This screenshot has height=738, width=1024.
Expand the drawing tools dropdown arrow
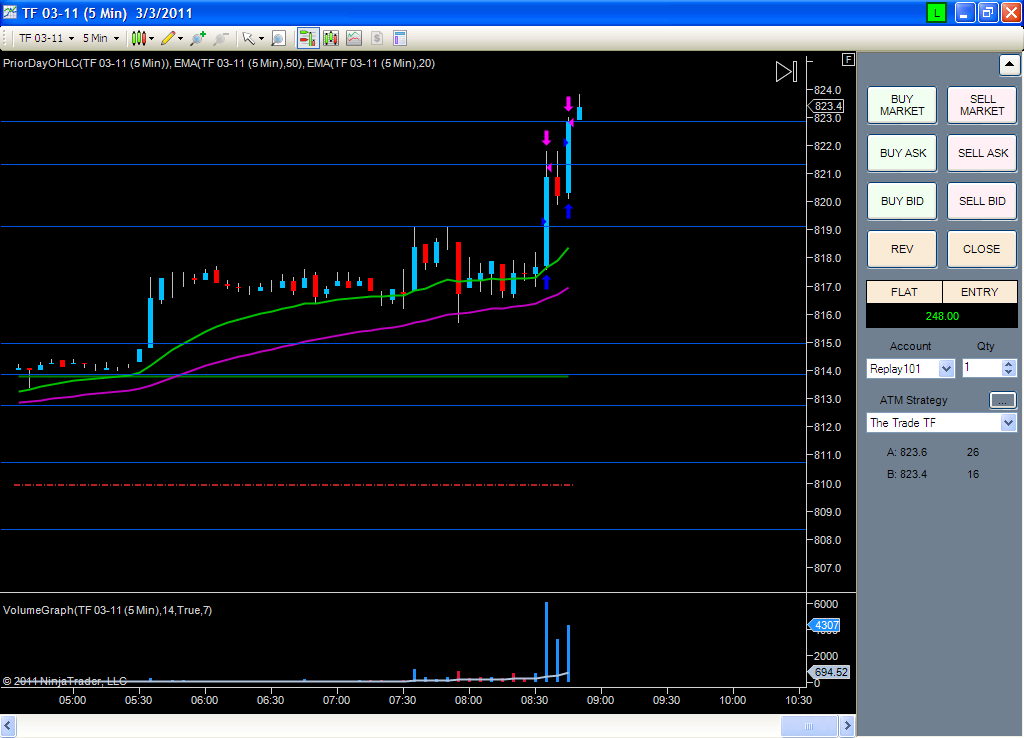click(180, 39)
